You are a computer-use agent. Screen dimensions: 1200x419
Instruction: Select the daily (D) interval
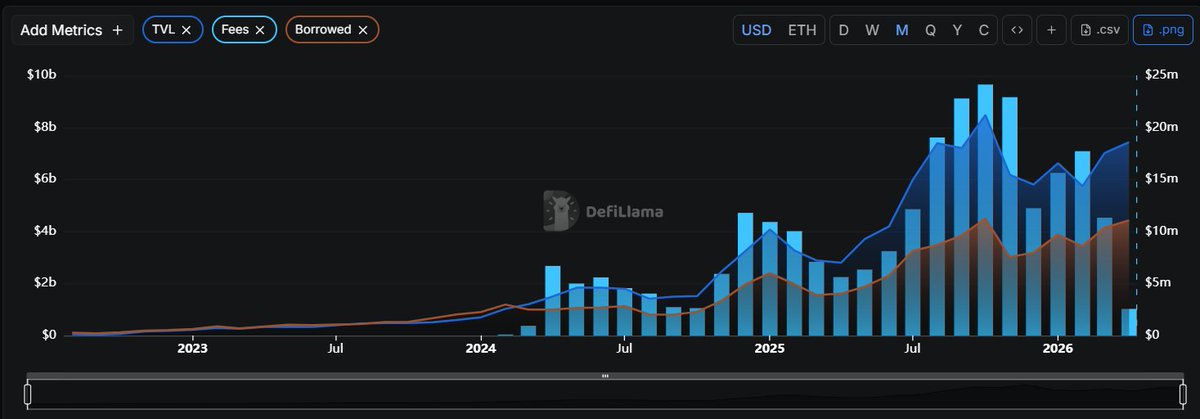[x=843, y=30]
